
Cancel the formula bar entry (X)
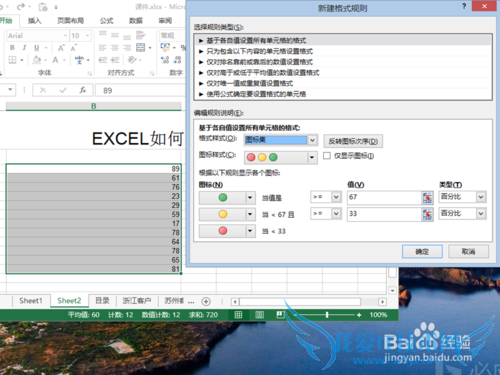click(43, 90)
